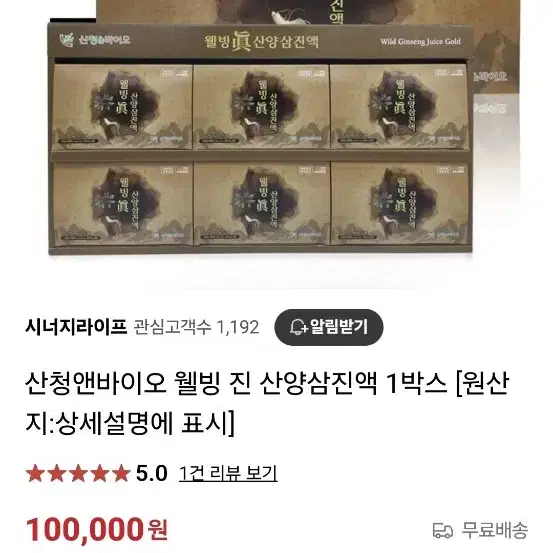
Task: Tap the top-middle ginseng box in image
Action: click(x=261, y=107)
